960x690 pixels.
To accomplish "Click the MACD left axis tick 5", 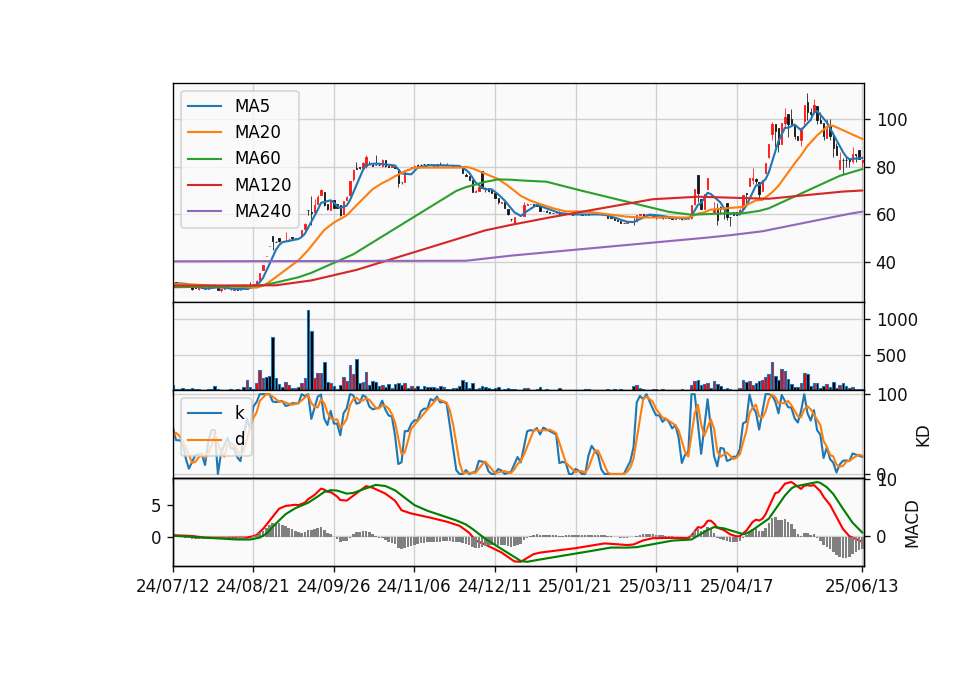I will tap(156, 506).
